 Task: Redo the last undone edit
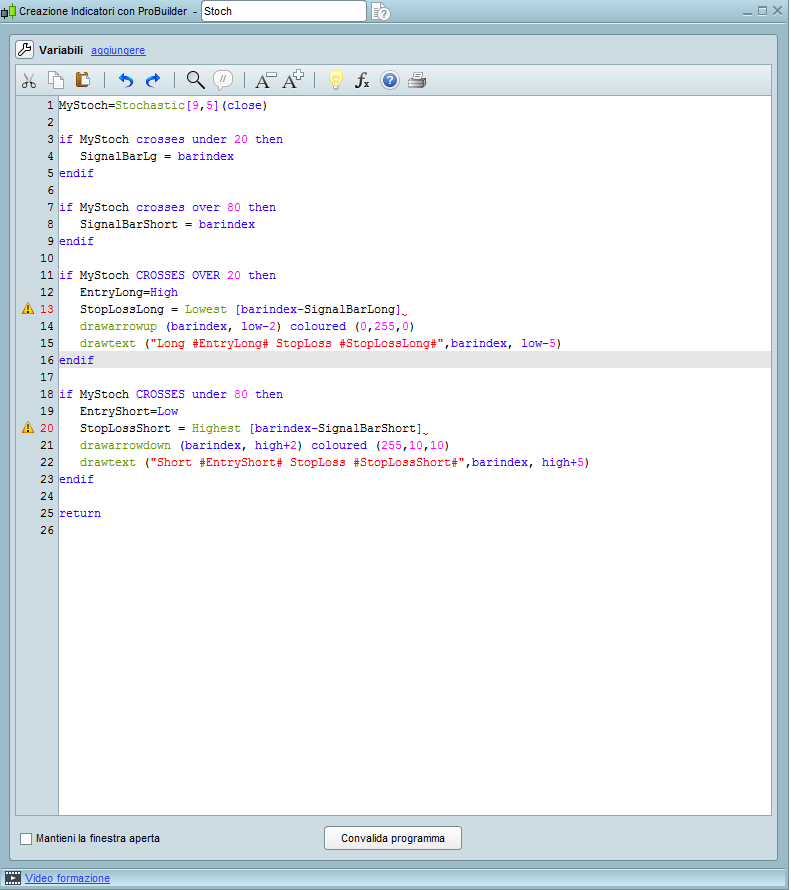(153, 81)
